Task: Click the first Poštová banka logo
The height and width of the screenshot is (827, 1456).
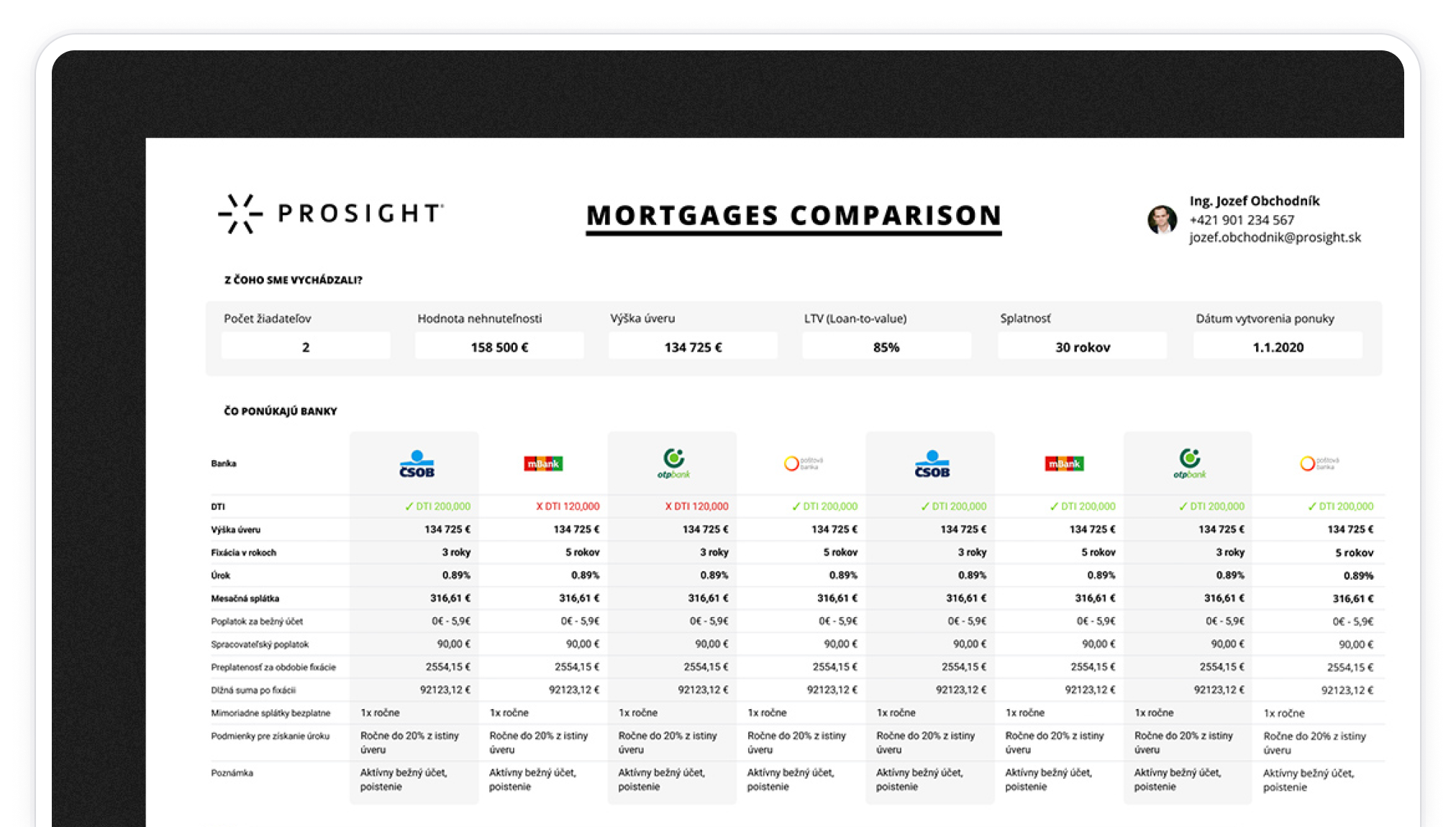Action: [x=802, y=464]
